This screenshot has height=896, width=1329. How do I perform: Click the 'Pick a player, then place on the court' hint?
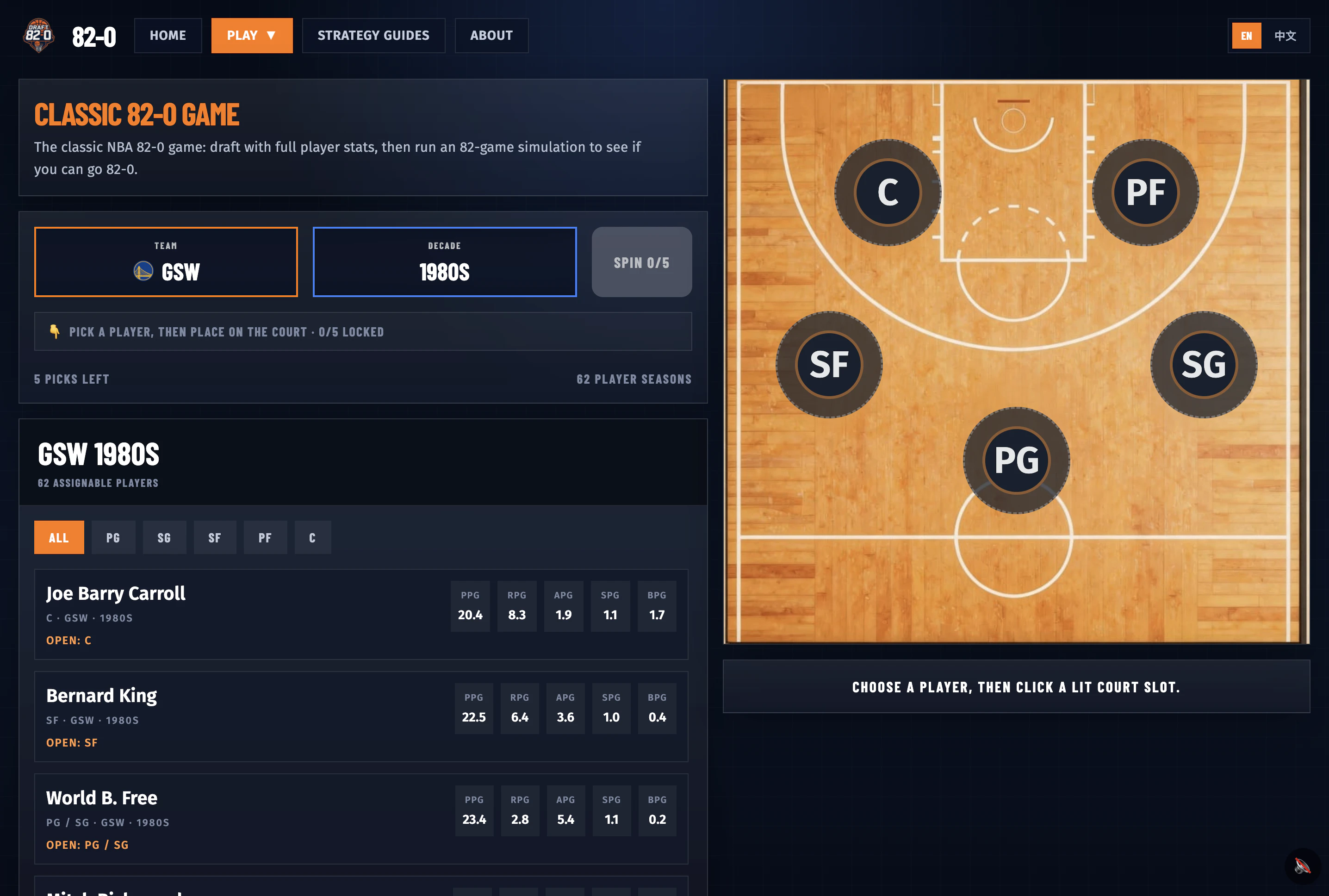363,331
